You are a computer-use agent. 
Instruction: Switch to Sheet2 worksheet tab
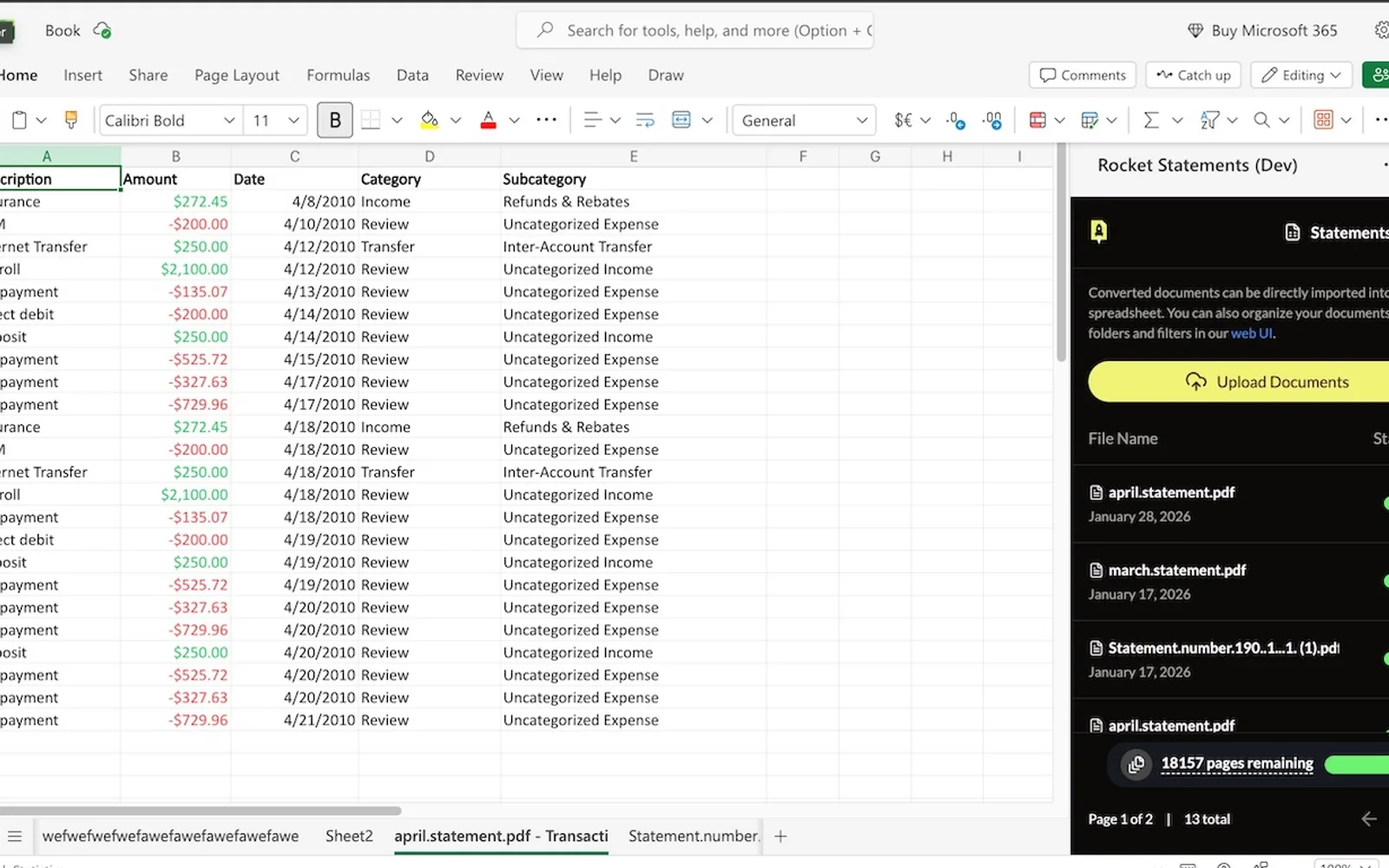click(349, 836)
